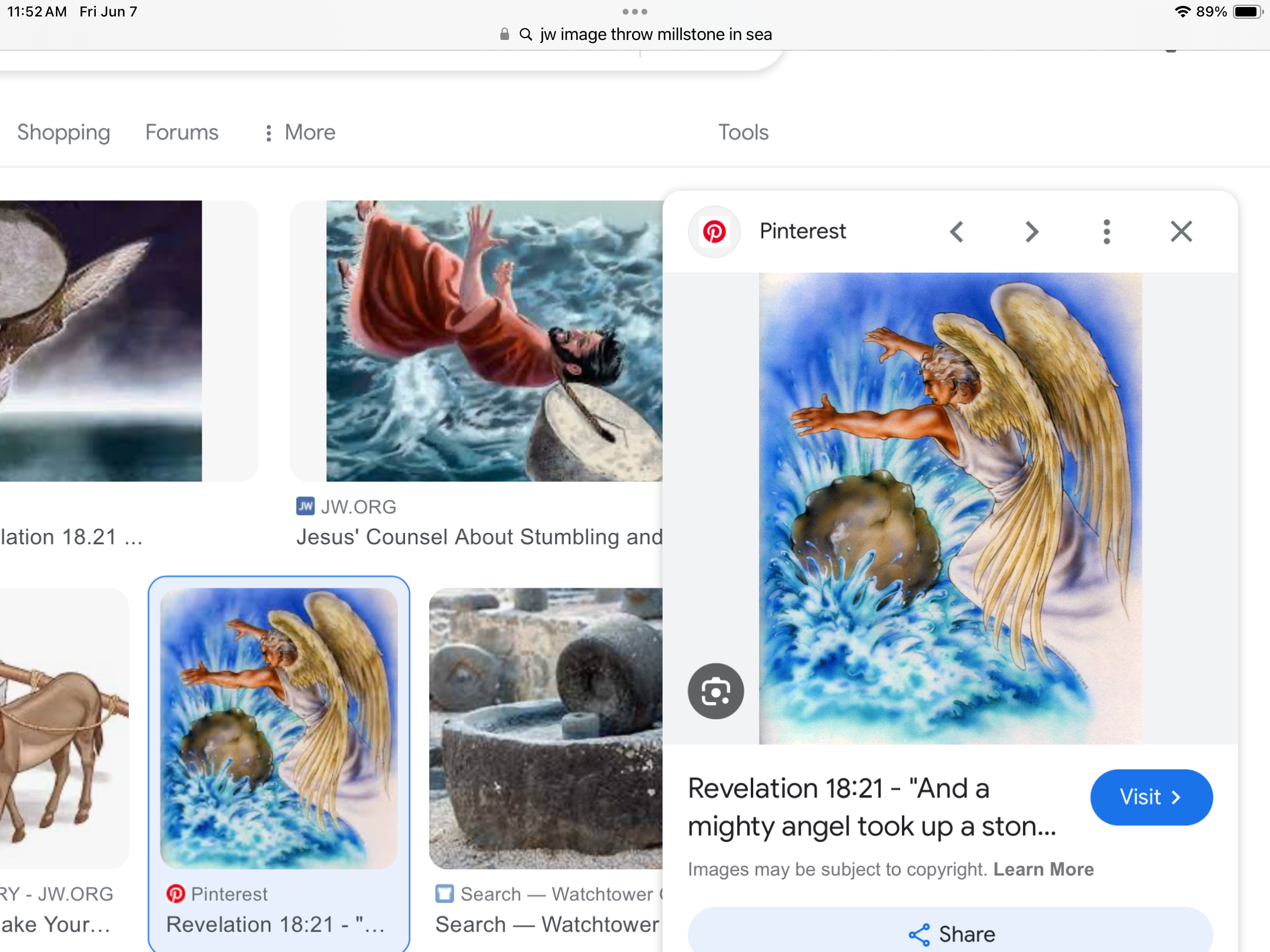1270x952 pixels.
Task: Tap the lock icon in the address bar
Action: point(504,34)
